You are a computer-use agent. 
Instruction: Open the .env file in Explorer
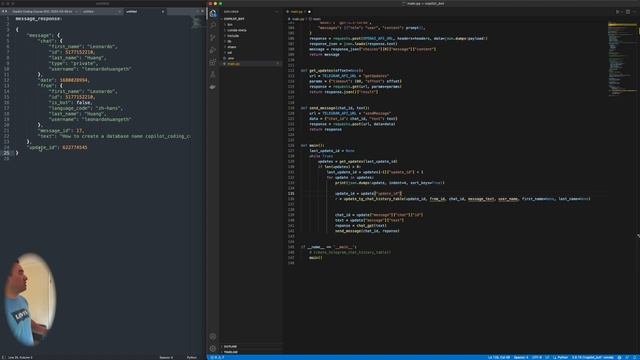pyautogui.click(x=231, y=58)
